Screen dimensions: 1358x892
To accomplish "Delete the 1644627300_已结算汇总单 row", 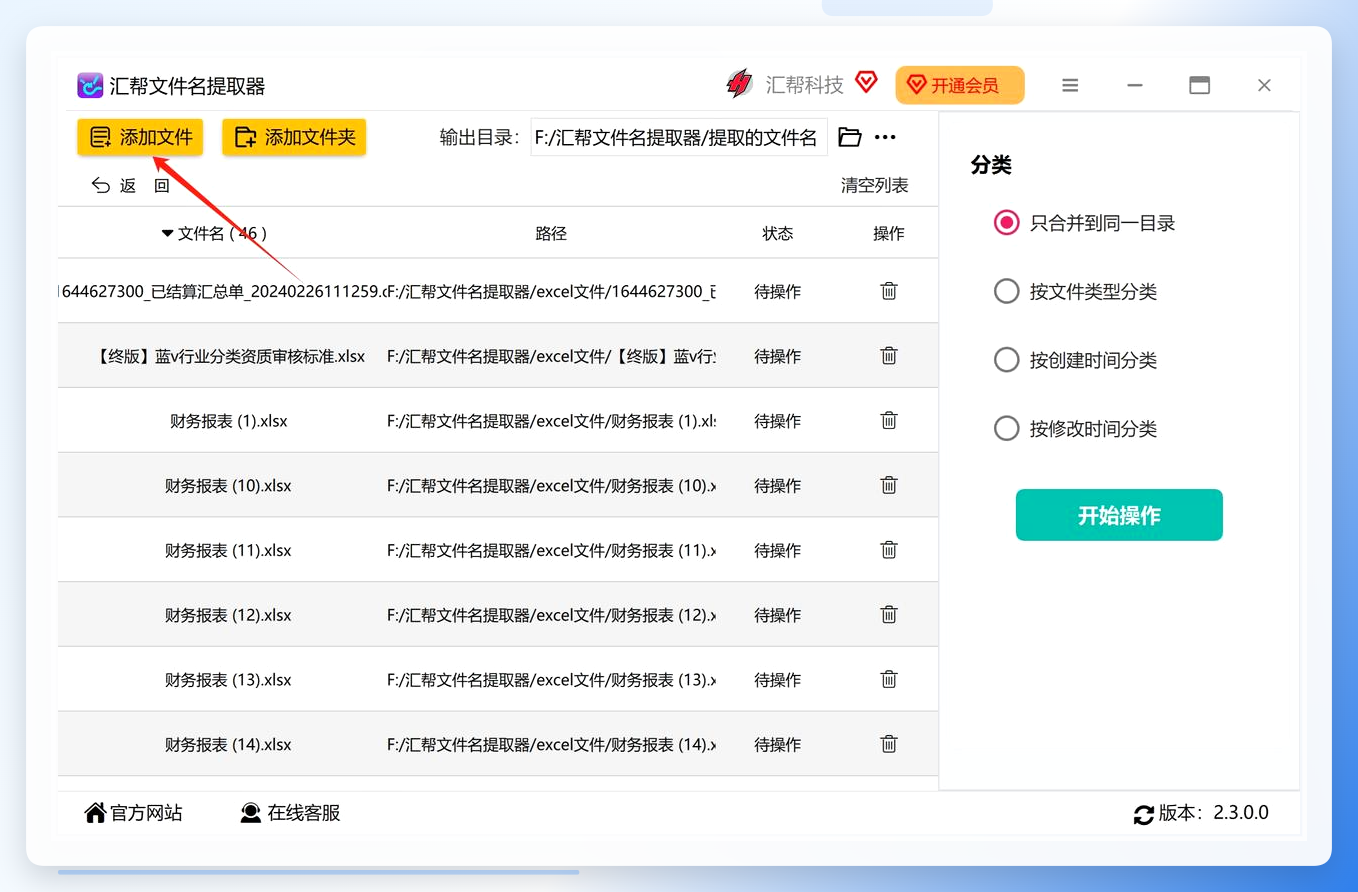I will [888, 291].
